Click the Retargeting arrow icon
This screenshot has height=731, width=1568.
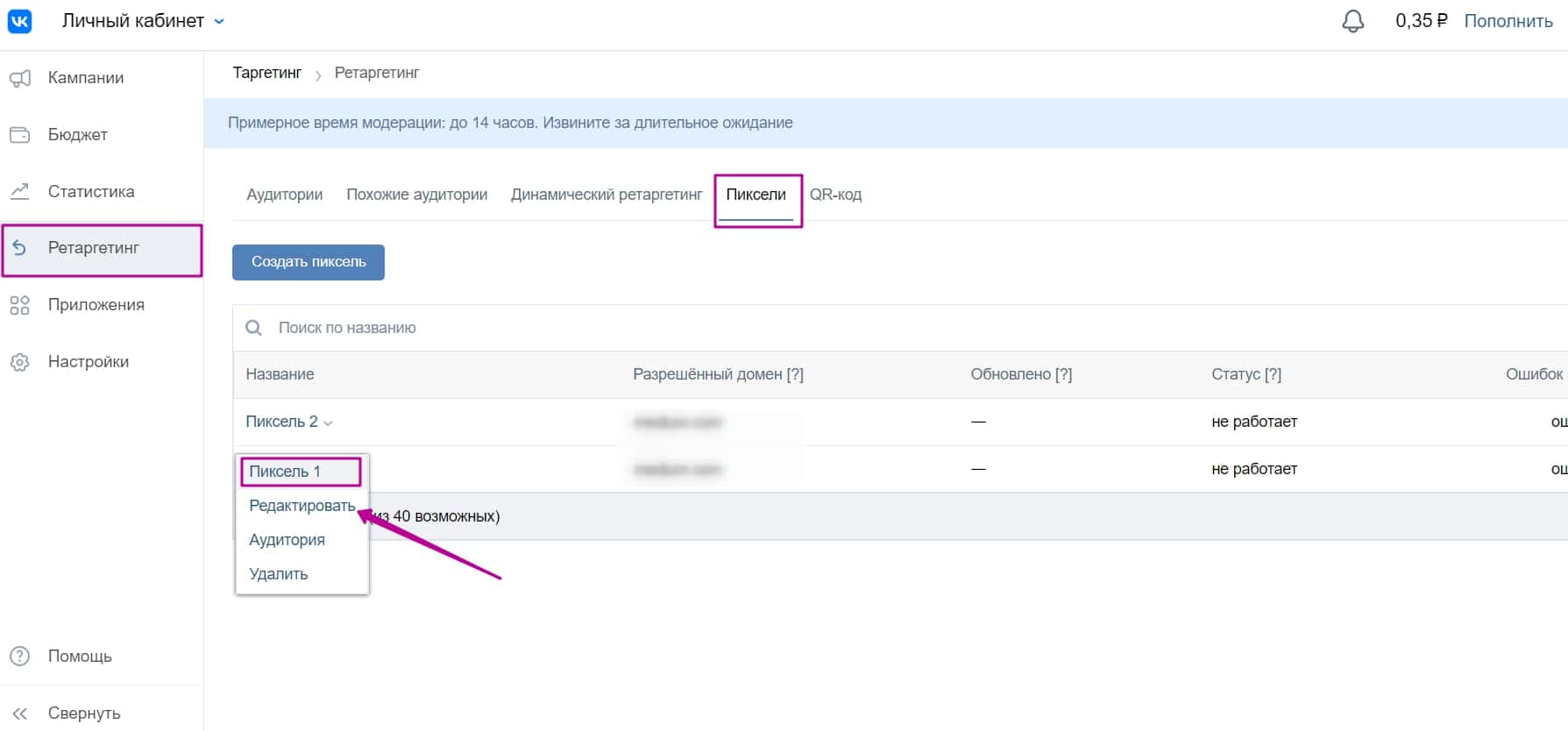coord(19,248)
